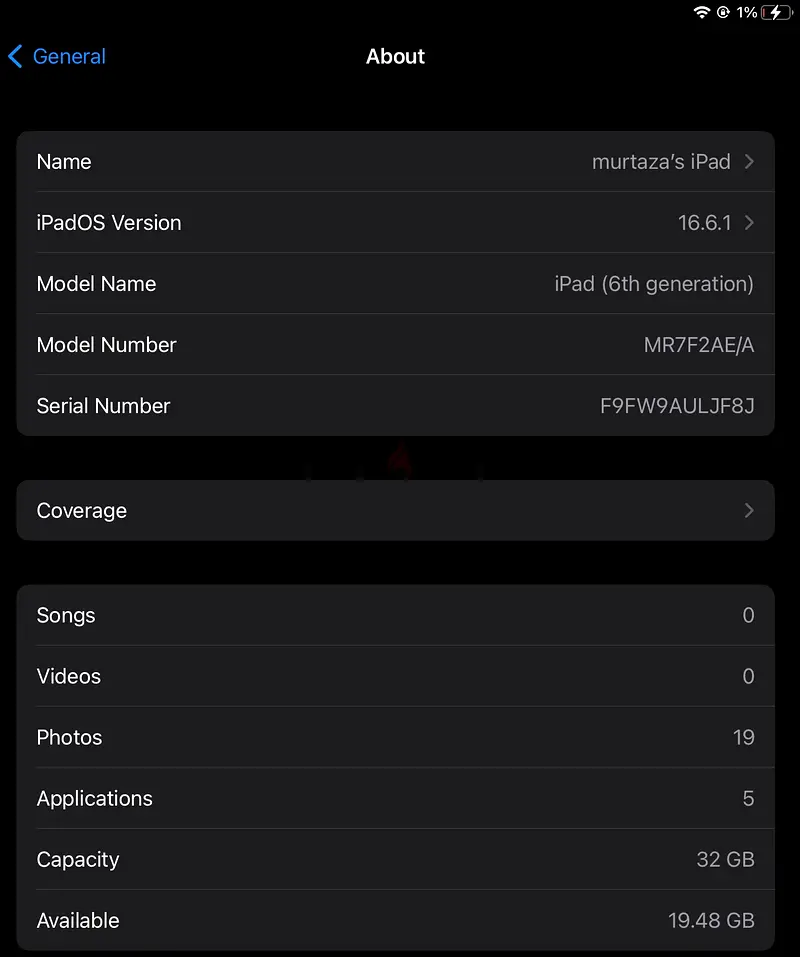Tap the Available 19.48 GB row
This screenshot has height=957, width=800.
coord(395,920)
